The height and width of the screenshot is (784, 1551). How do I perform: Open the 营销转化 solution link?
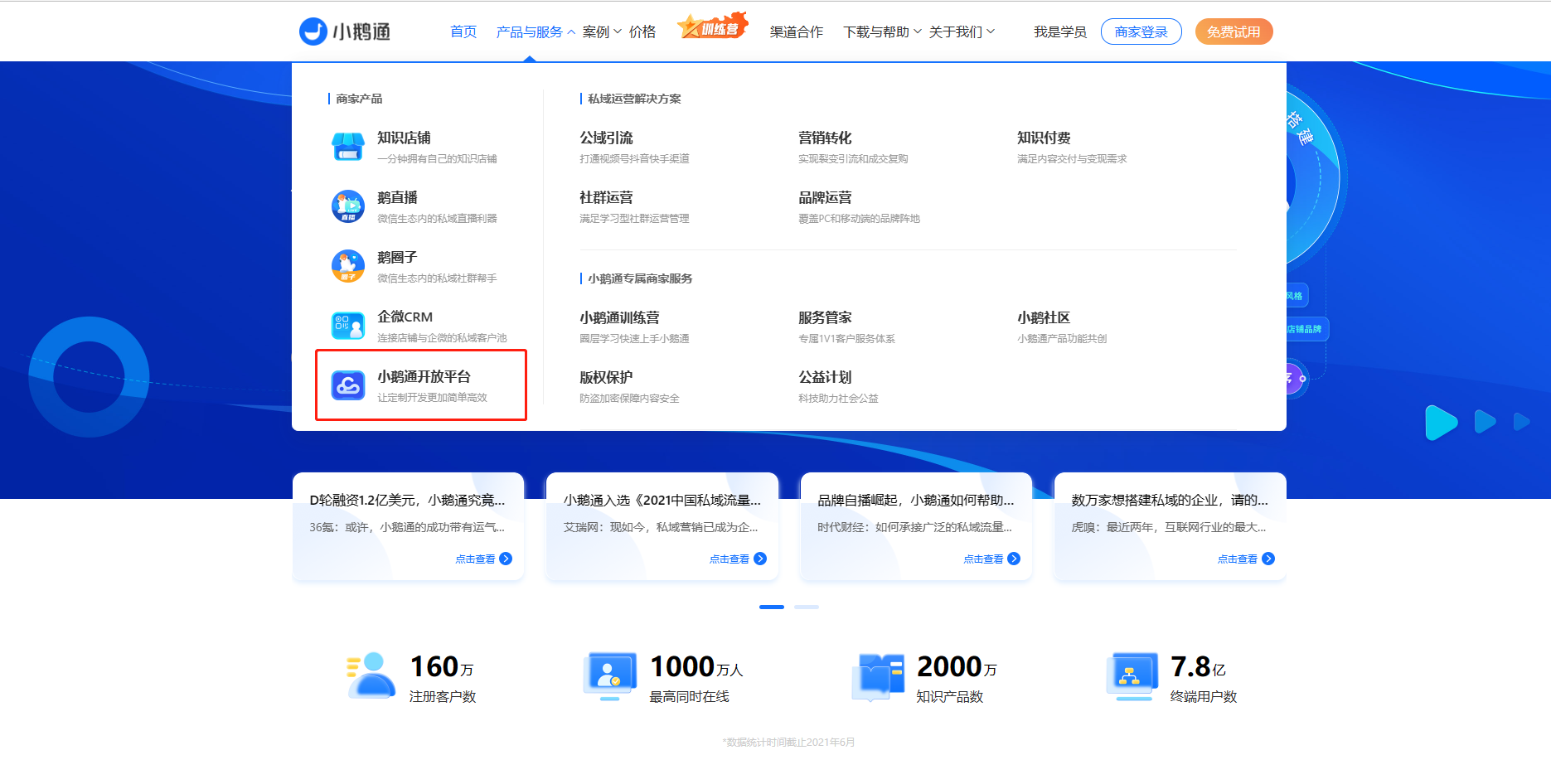(x=825, y=138)
